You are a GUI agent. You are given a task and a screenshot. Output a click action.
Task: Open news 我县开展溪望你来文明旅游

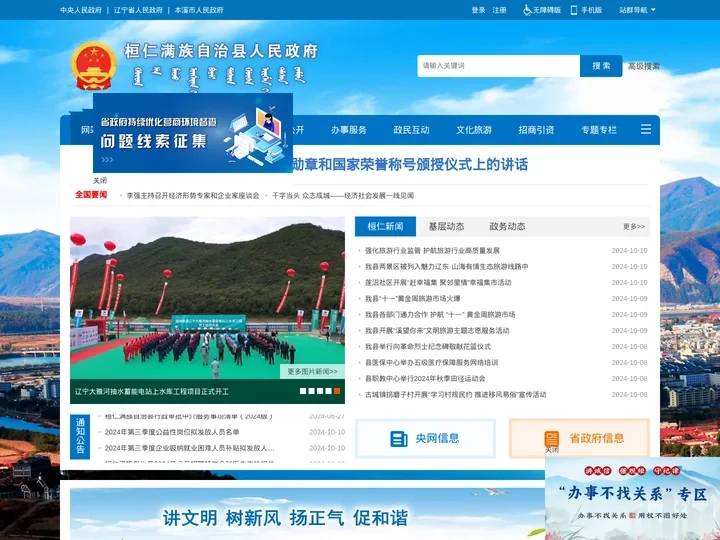[x=437, y=331]
